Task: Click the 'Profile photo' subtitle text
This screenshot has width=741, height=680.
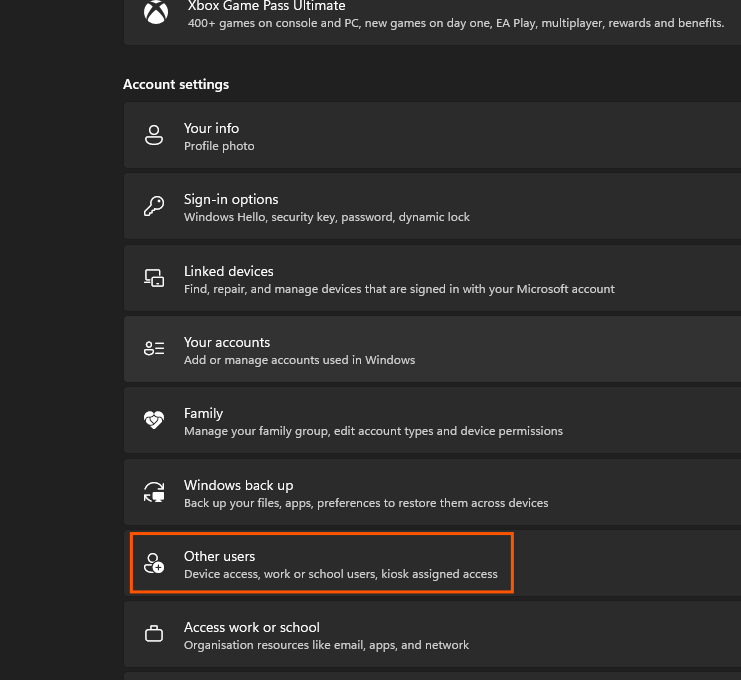Action: tap(219, 146)
